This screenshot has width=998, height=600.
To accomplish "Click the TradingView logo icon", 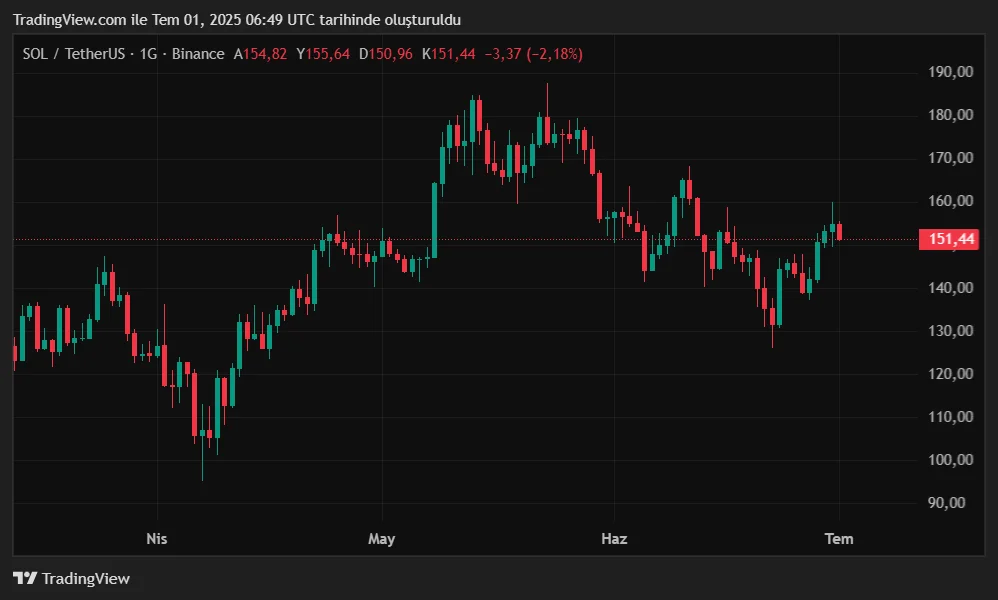I will 25,578.
